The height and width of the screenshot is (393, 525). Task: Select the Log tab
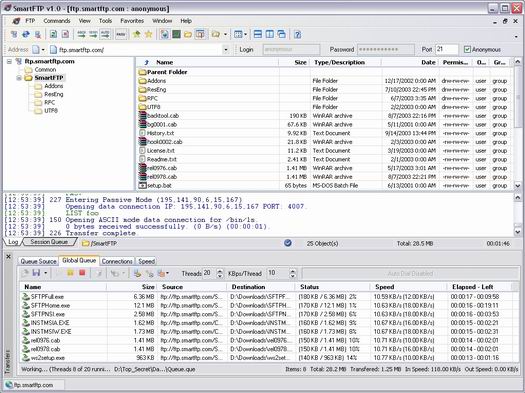[13, 242]
